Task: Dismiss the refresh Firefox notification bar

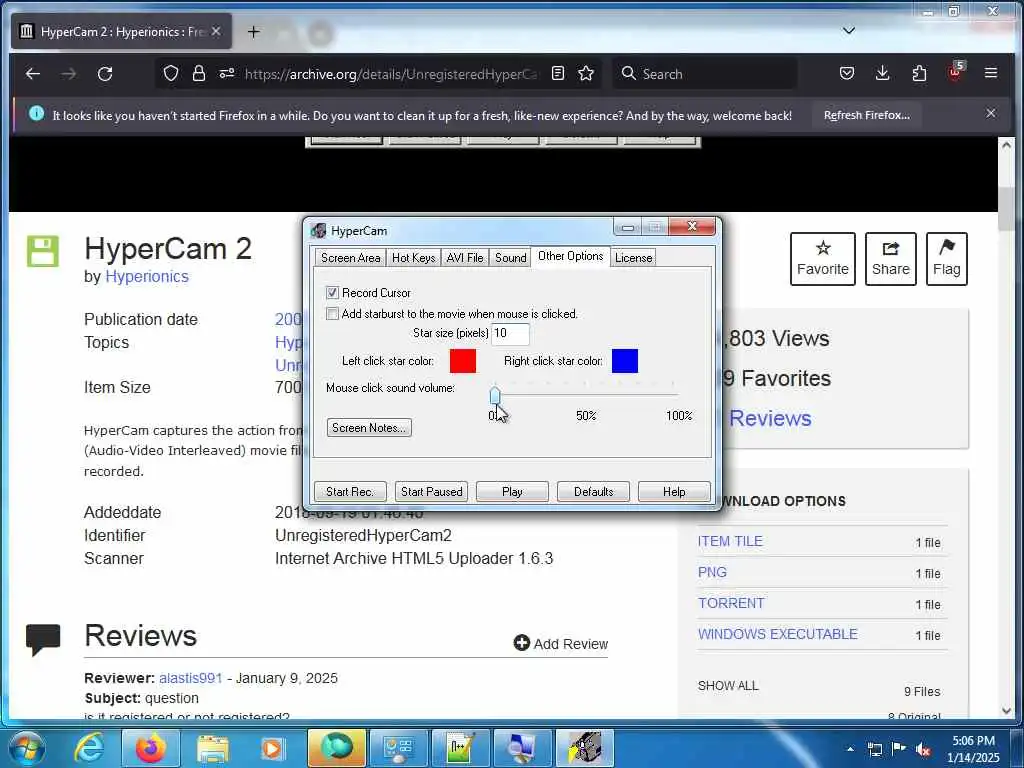Action: [x=991, y=114]
